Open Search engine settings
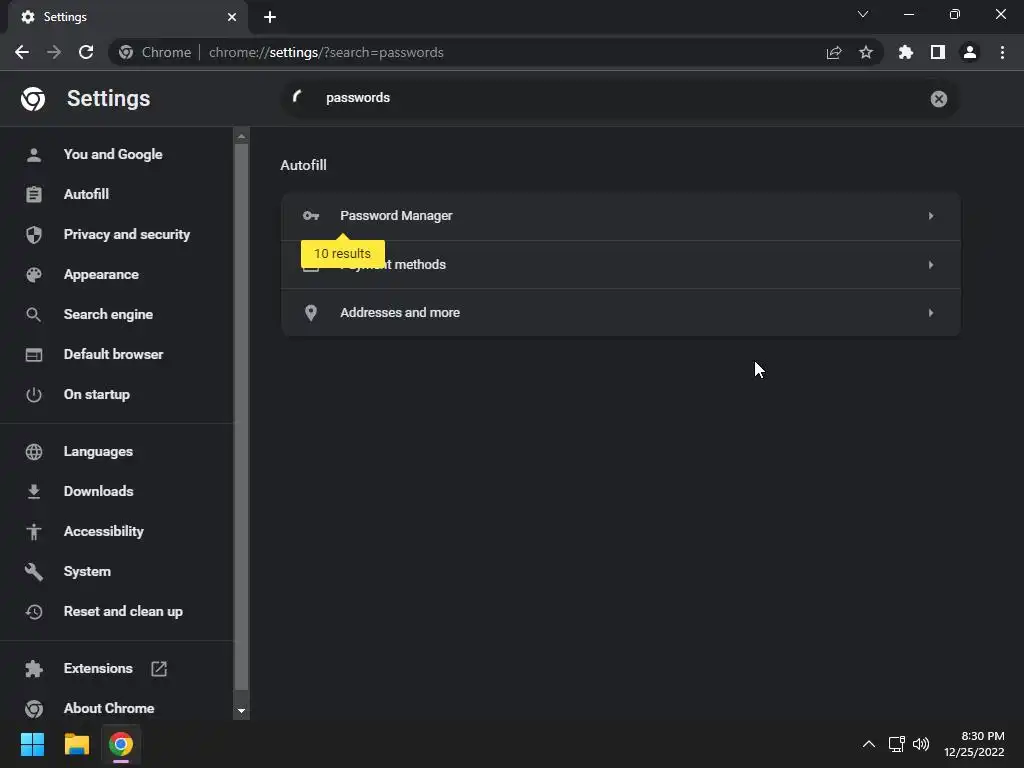1024x768 pixels. pos(108,314)
